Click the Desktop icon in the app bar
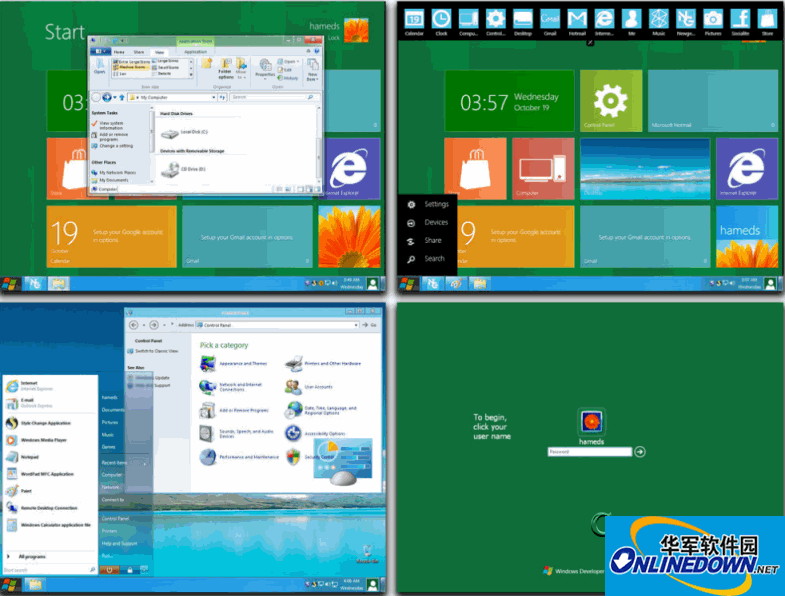Viewport: 785px width, 596px height. coord(523,20)
